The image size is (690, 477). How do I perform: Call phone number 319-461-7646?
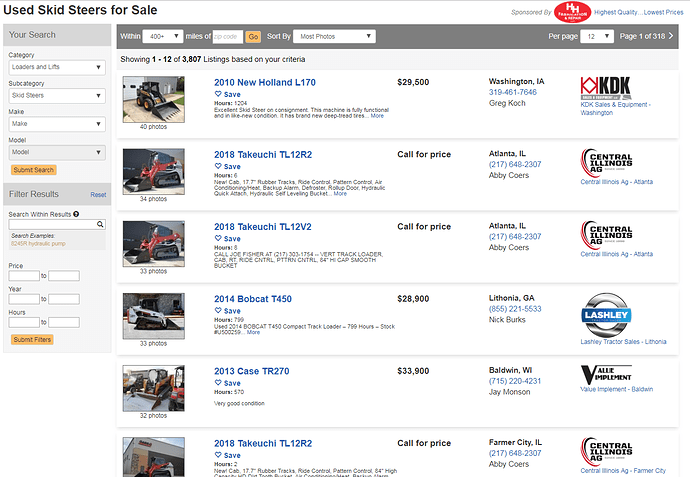[x=513, y=92]
